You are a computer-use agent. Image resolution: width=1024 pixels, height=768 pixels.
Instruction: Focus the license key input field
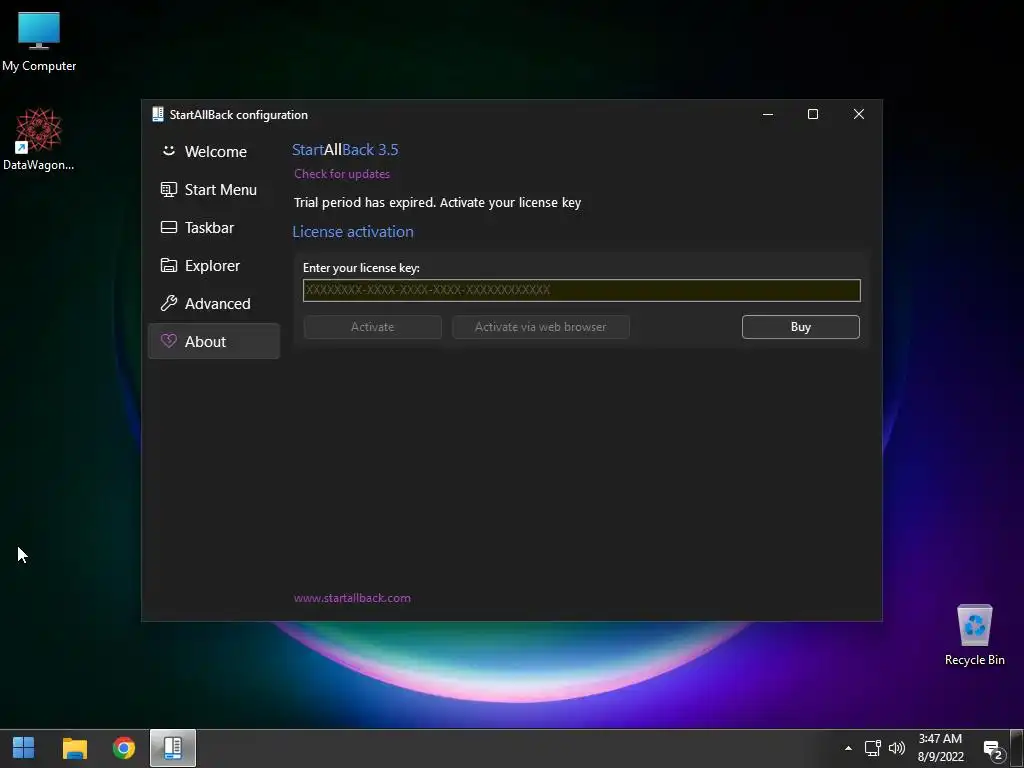[x=581, y=290]
